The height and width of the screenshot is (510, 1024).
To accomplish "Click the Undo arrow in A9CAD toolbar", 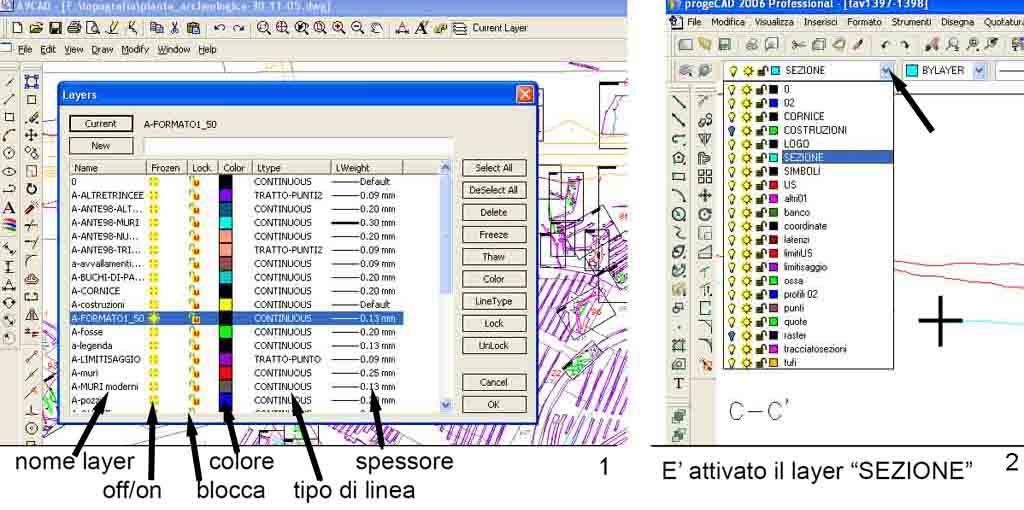I will pyautogui.click(x=219, y=28).
